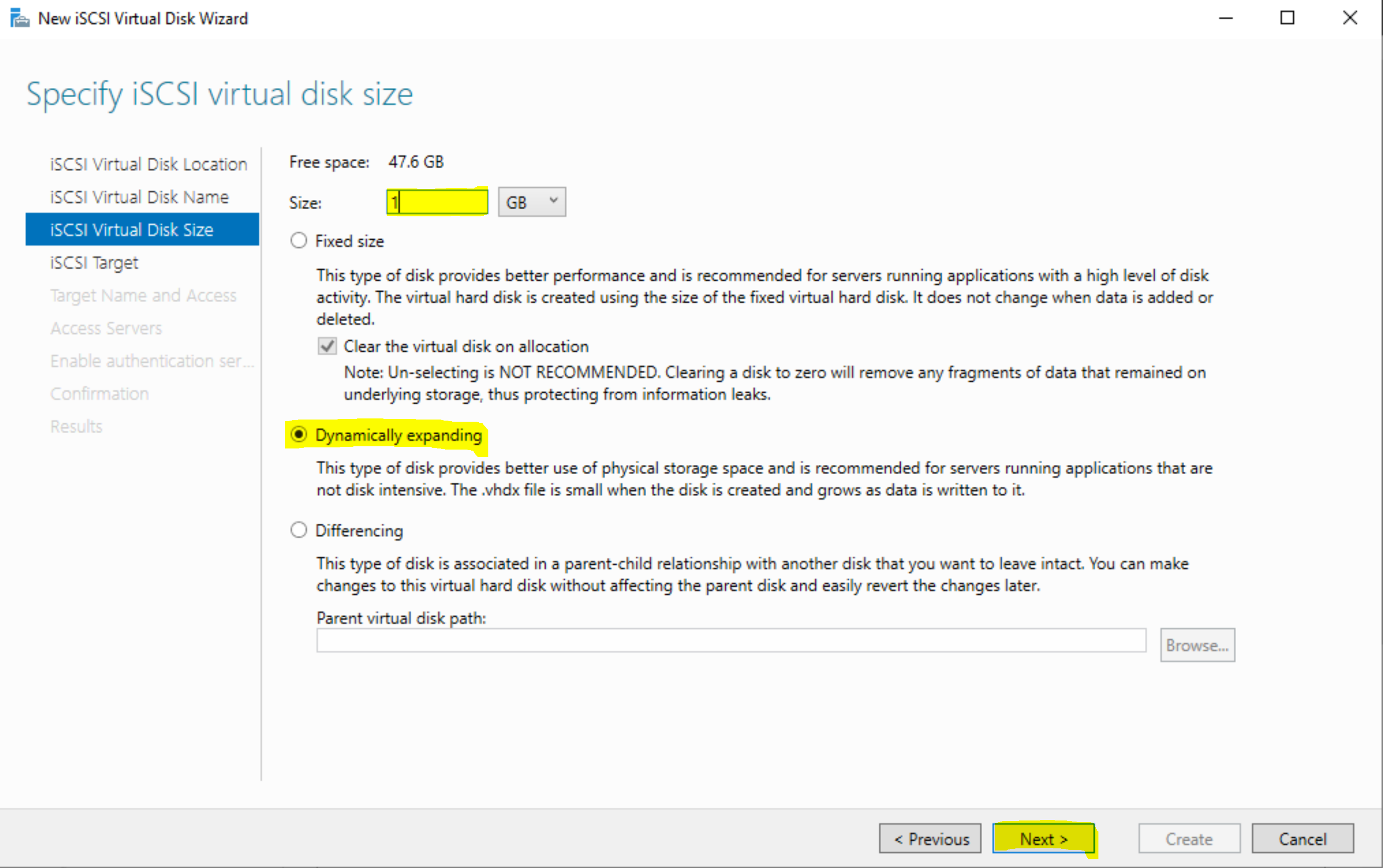Select the Access Servers step

point(106,328)
